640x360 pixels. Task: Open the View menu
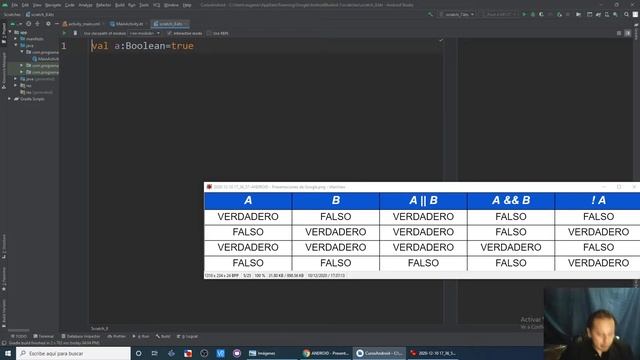(37, 5)
